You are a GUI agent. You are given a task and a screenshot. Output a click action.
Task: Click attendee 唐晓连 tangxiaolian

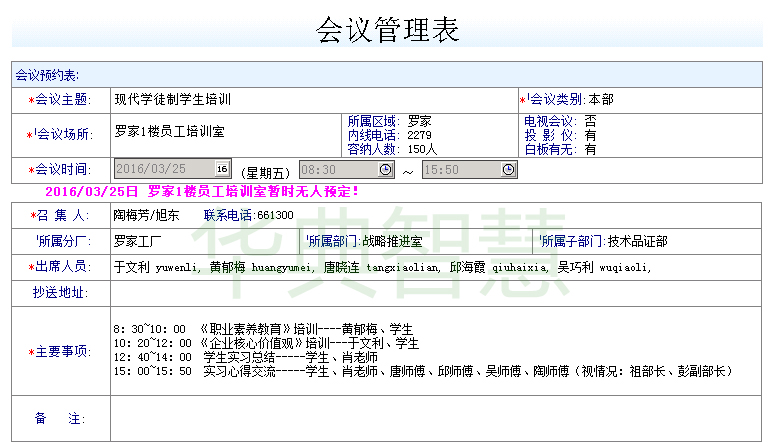coord(382,267)
